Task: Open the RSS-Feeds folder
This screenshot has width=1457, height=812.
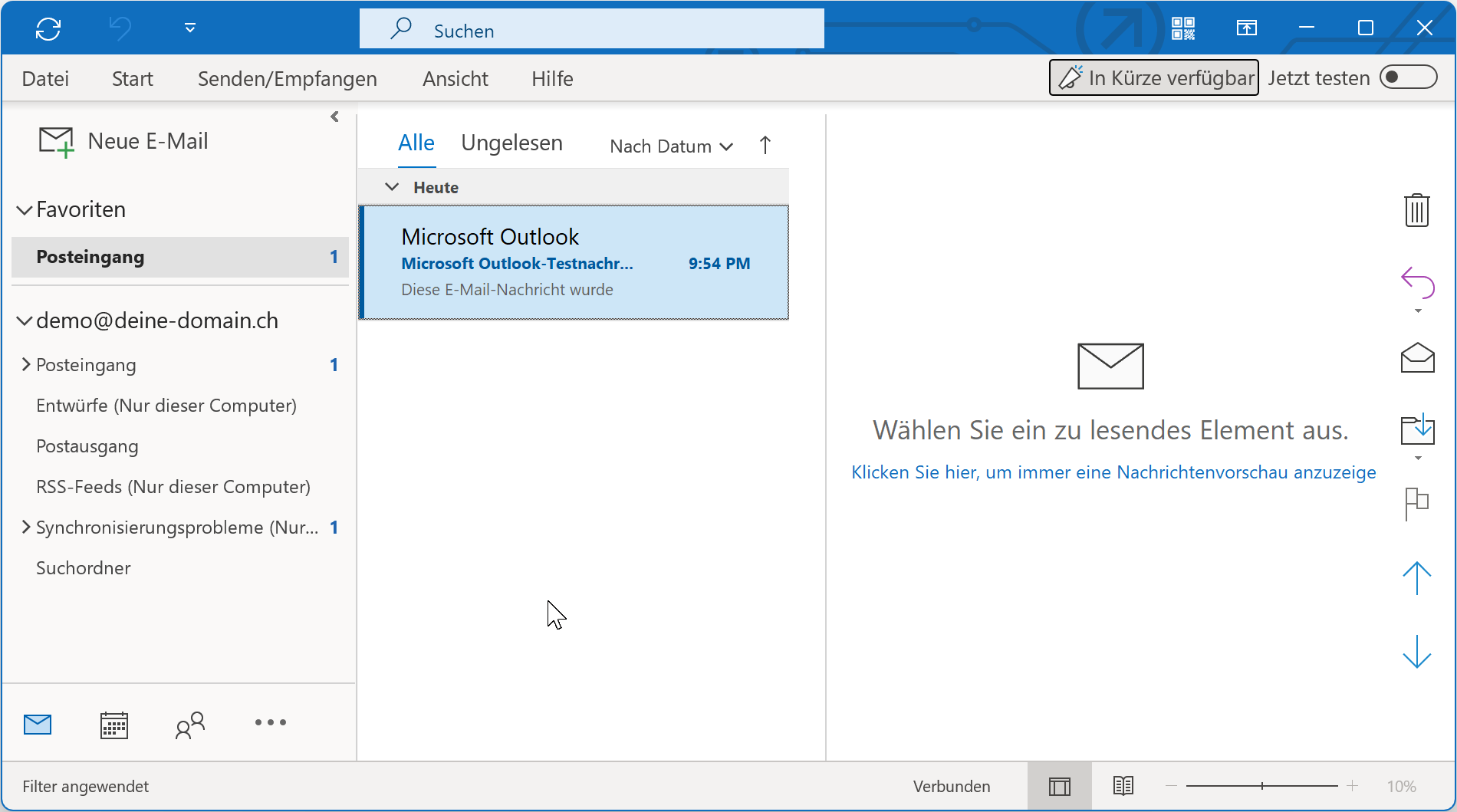Action: [x=173, y=487]
